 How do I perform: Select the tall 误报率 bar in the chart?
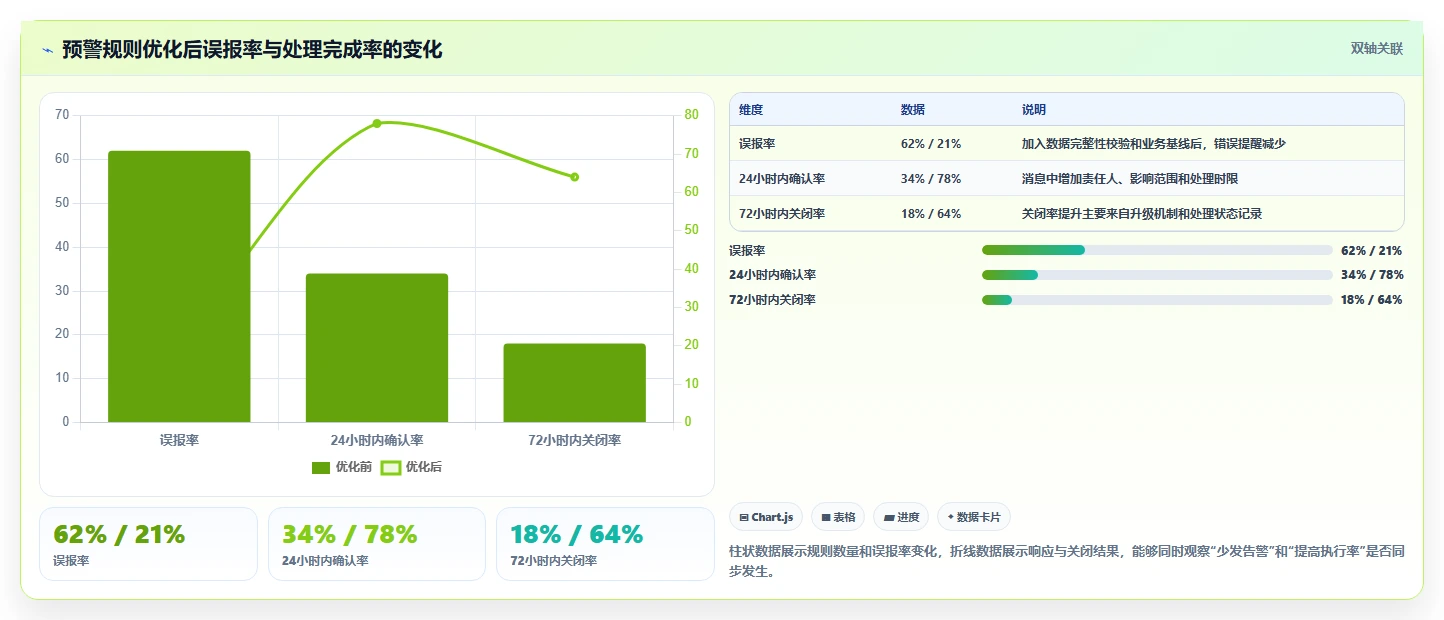pos(179,286)
